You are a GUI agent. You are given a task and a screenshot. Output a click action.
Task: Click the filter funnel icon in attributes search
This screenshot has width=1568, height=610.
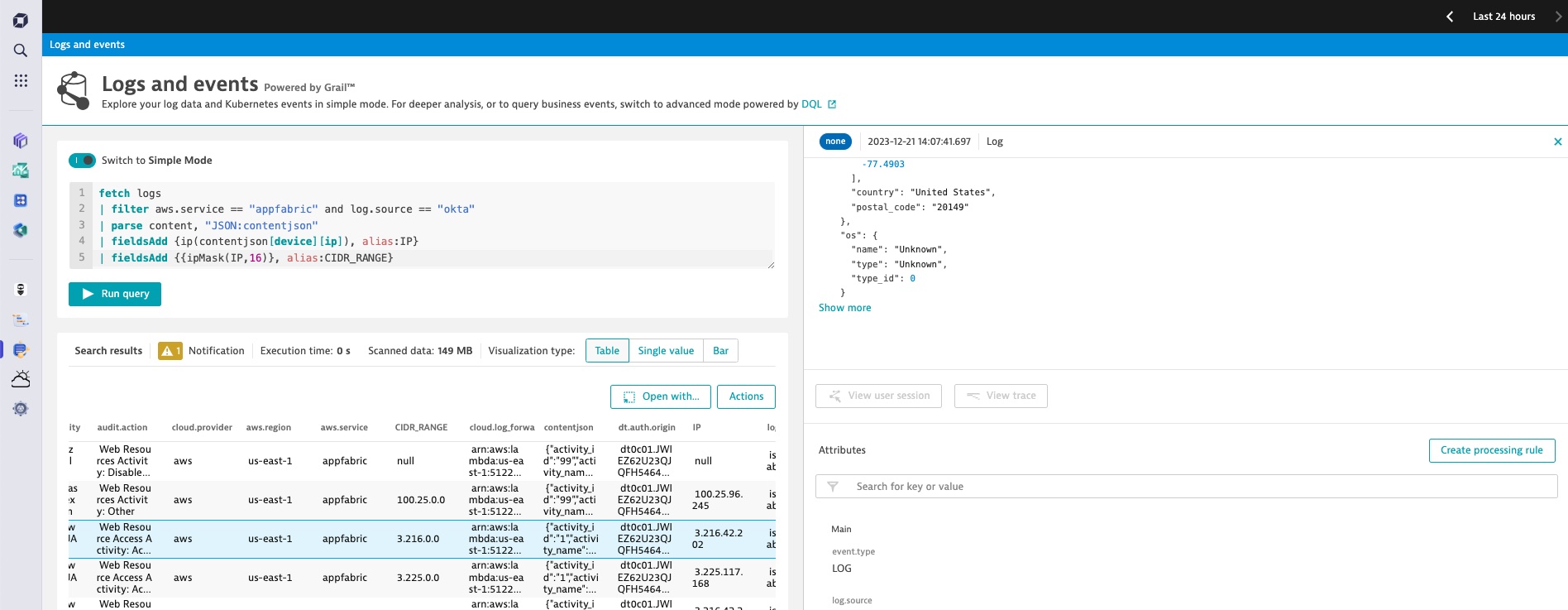(833, 487)
